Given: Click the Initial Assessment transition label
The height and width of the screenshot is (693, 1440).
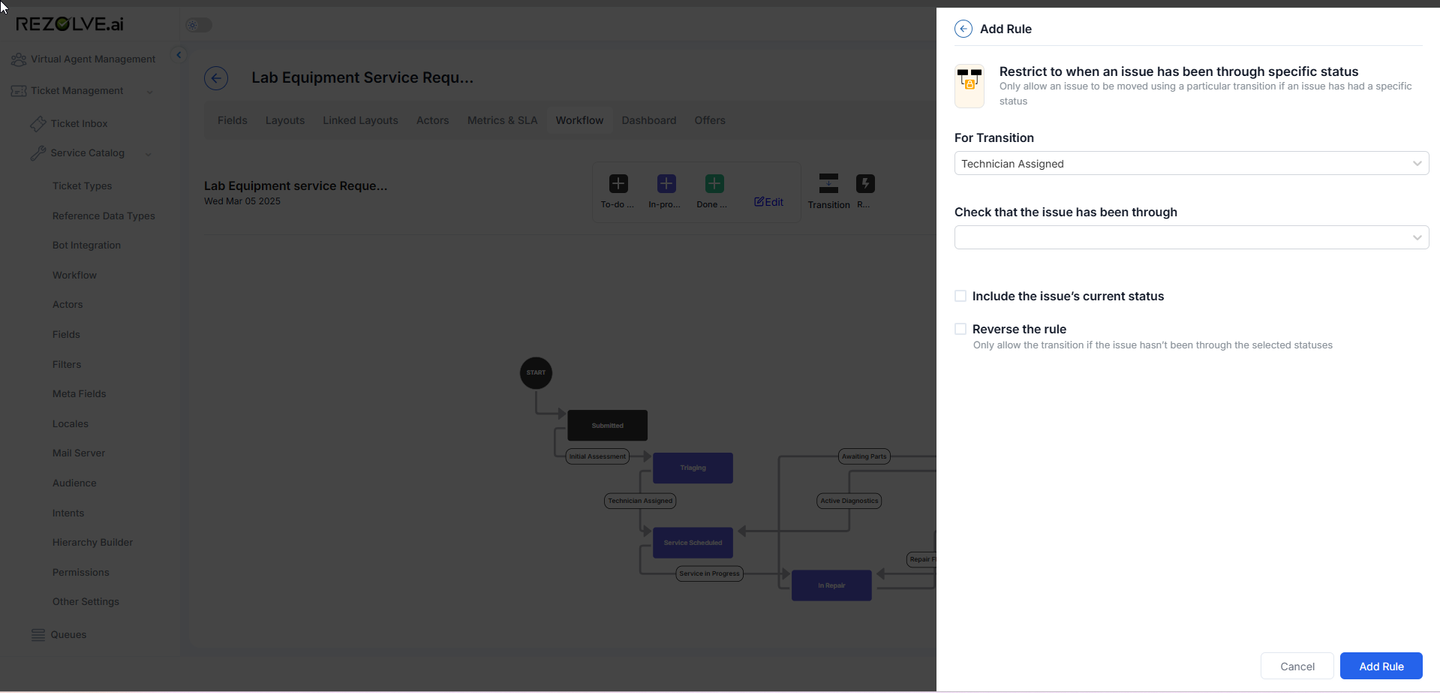Looking at the screenshot, I should pos(597,456).
